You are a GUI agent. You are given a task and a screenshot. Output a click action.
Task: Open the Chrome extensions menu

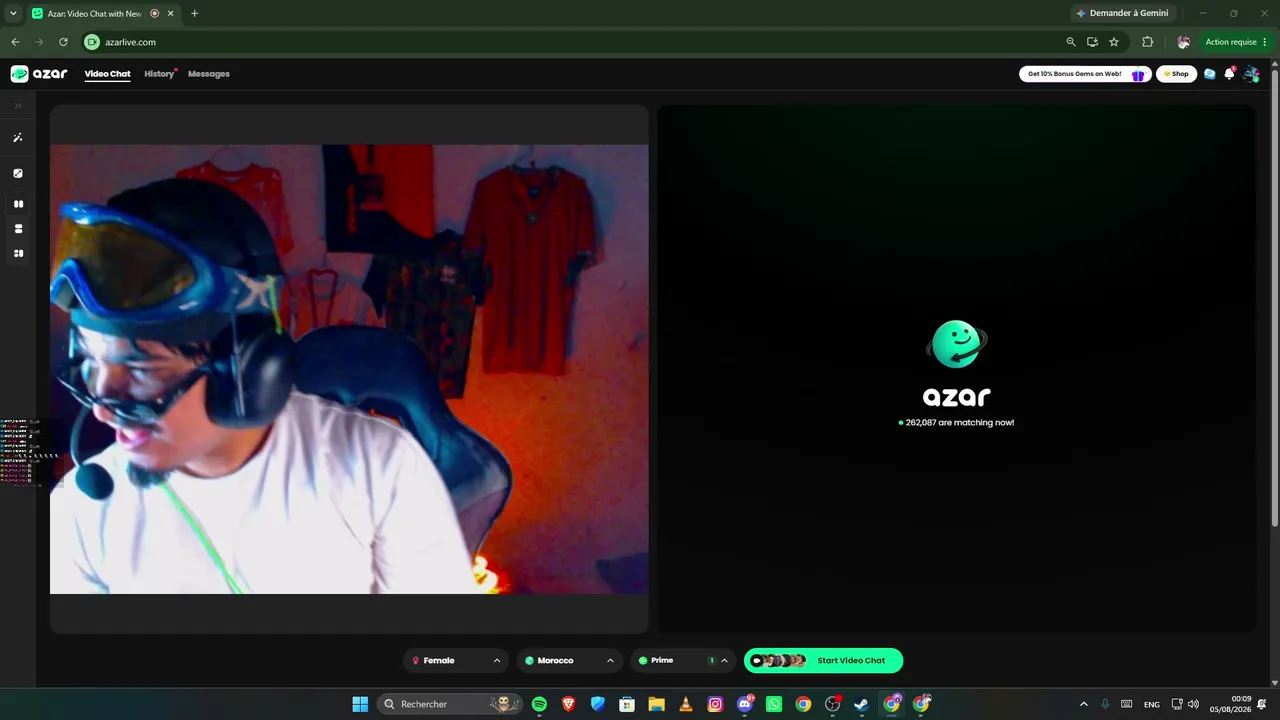tap(1148, 42)
